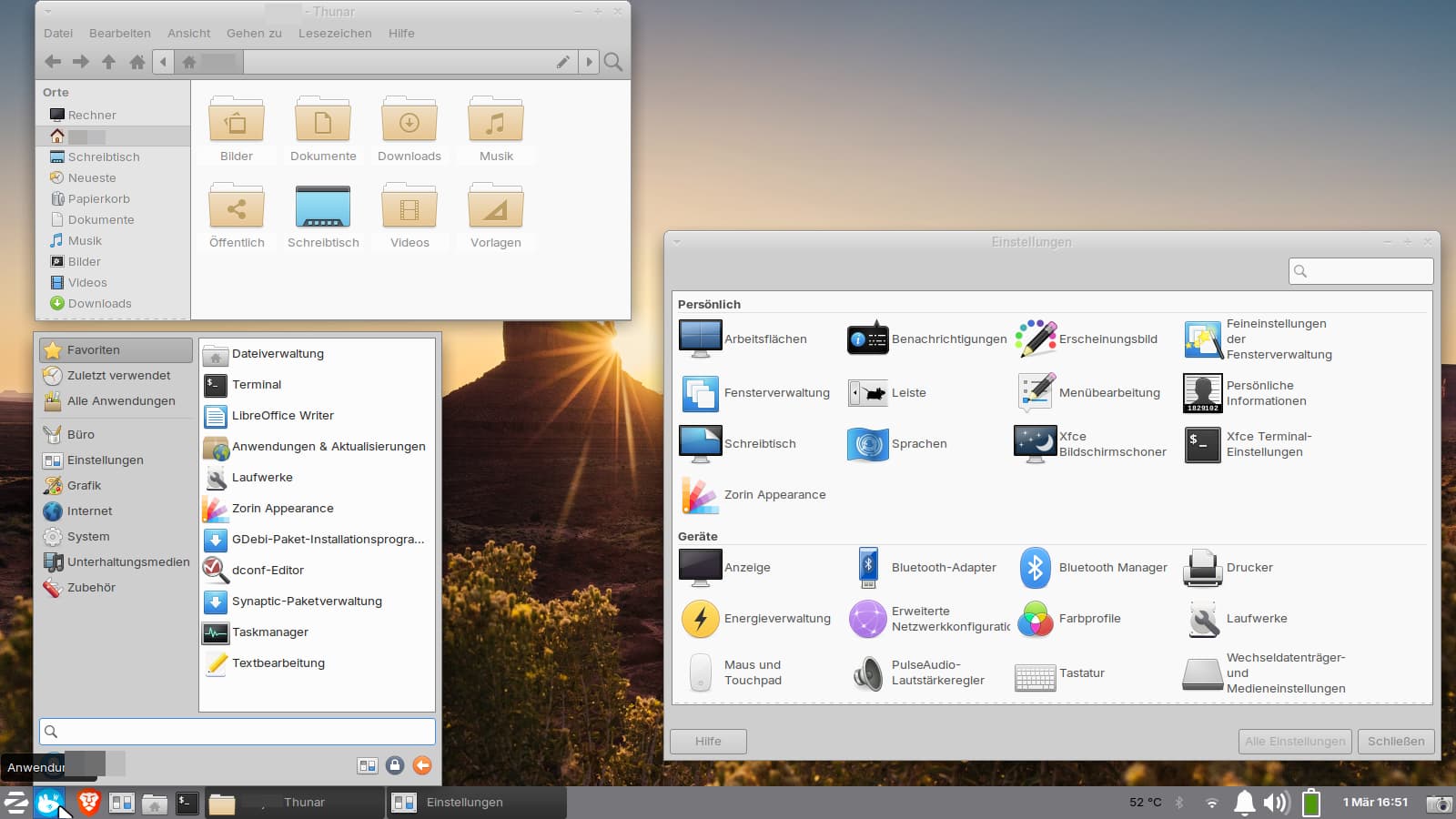Launch Farbprofile color settings
Screen dimensions: 1456x819
pos(1036,619)
